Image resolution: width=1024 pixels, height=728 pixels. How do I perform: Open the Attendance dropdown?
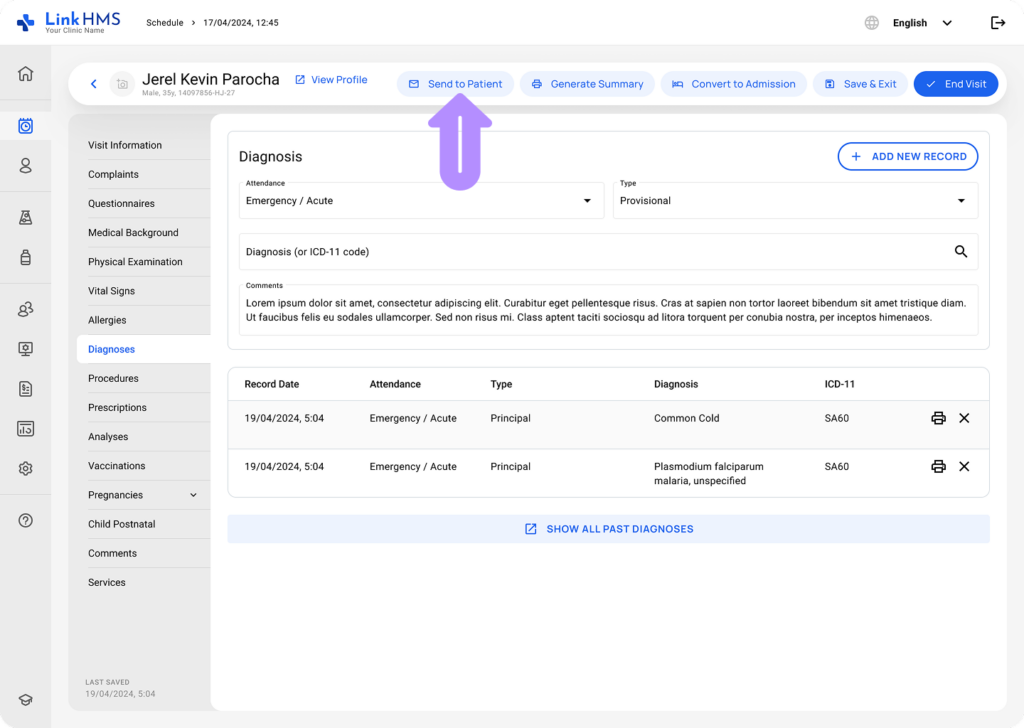coord(421,200)
